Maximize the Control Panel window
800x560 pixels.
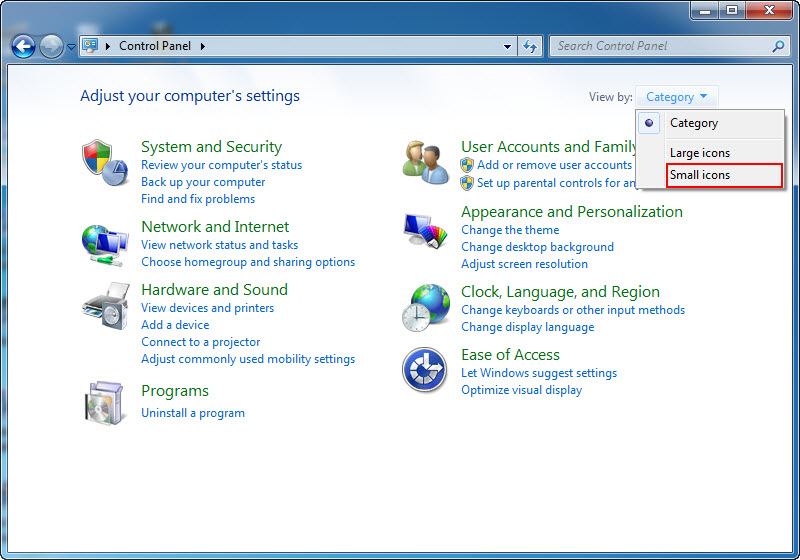pyautogui.click(x=732, y=10)
